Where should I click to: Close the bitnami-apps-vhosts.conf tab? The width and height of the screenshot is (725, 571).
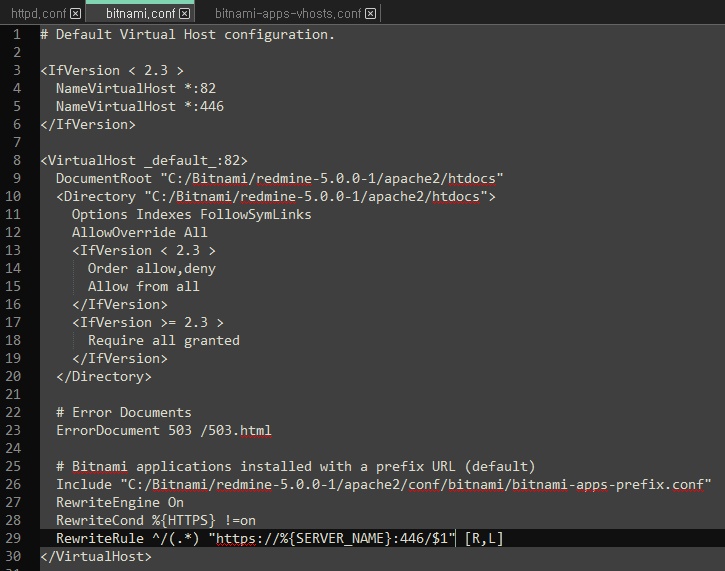tap(370, 14)
